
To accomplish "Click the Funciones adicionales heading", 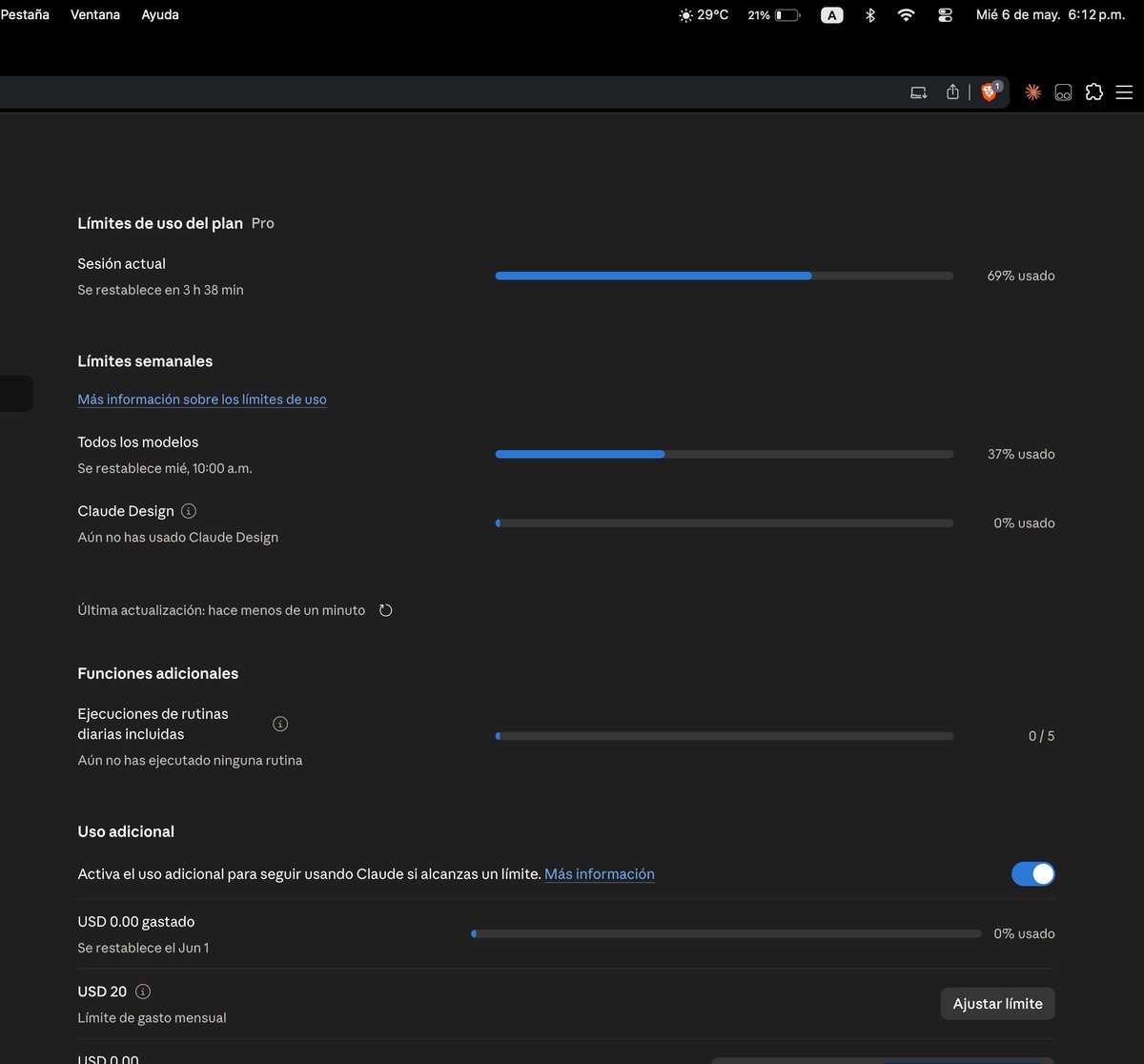I will pyautogui.click(x=158, y=673).
